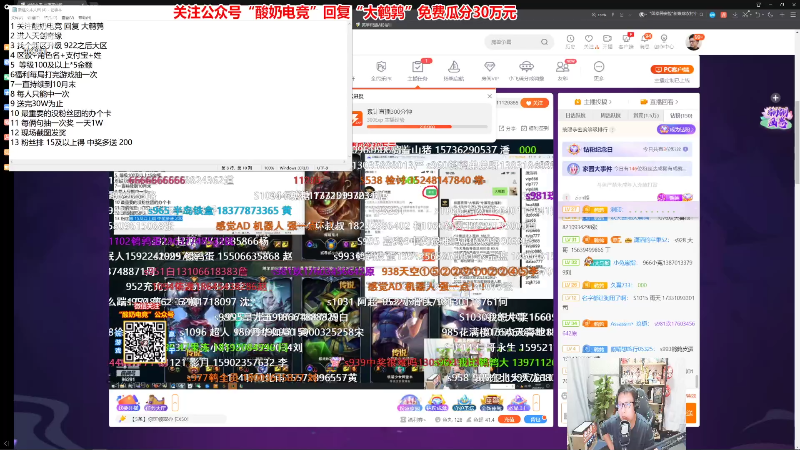Open the streamer tasks clipboard icon
The height and width of the screenshot is (450, 800).
click(417, 67)
